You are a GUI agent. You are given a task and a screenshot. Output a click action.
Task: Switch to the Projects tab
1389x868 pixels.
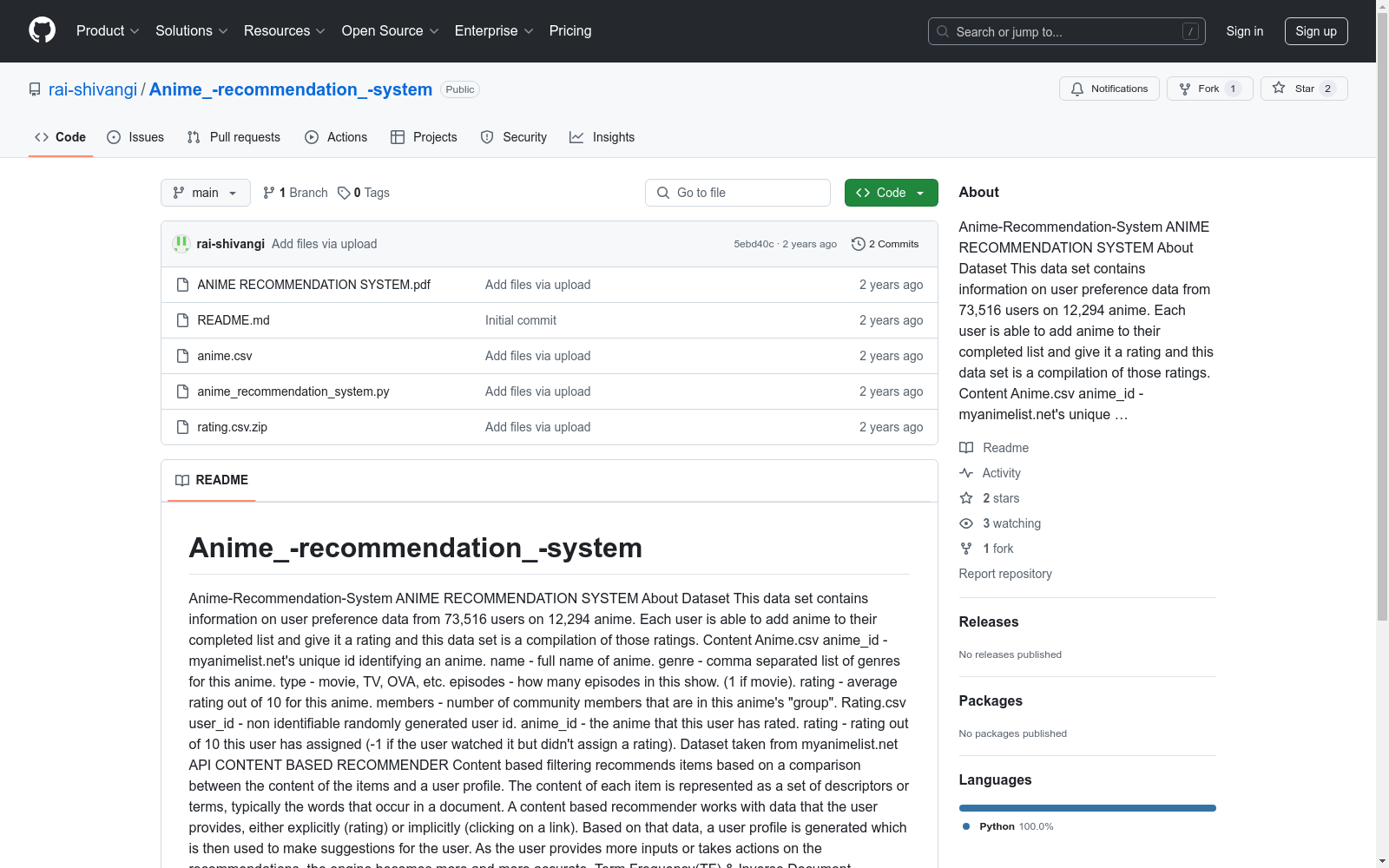click(424, 137)
